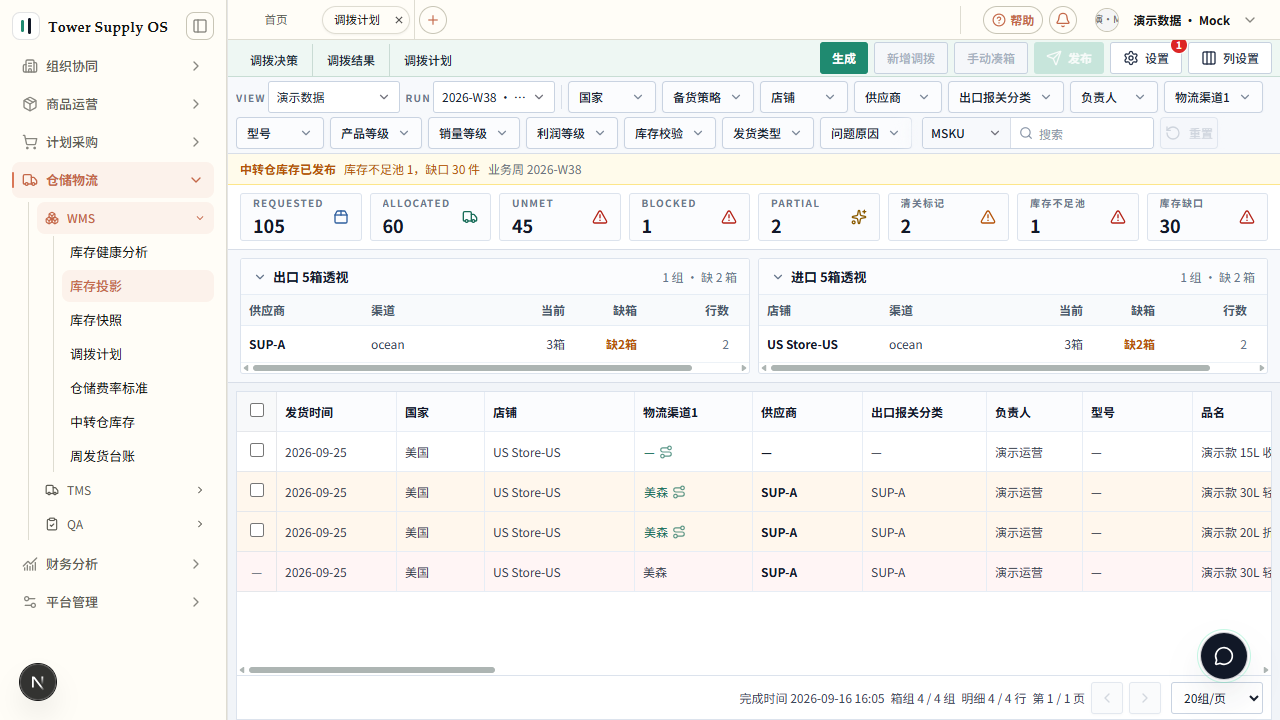1280x720 pixels.
Task: Open the RUN 2026-W38 dropdown
Action: tap(494, 97)
